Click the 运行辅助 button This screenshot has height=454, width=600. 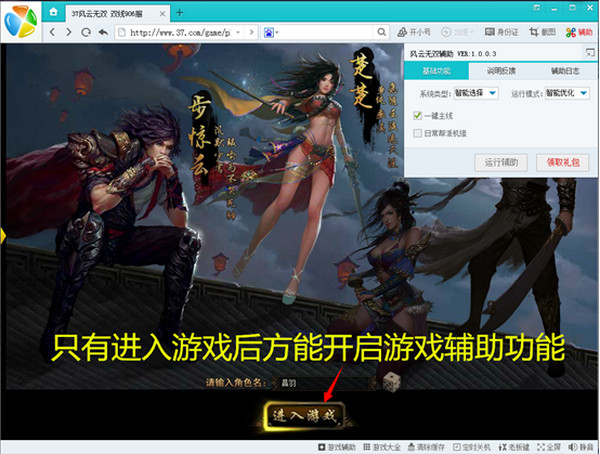point(501,163)
